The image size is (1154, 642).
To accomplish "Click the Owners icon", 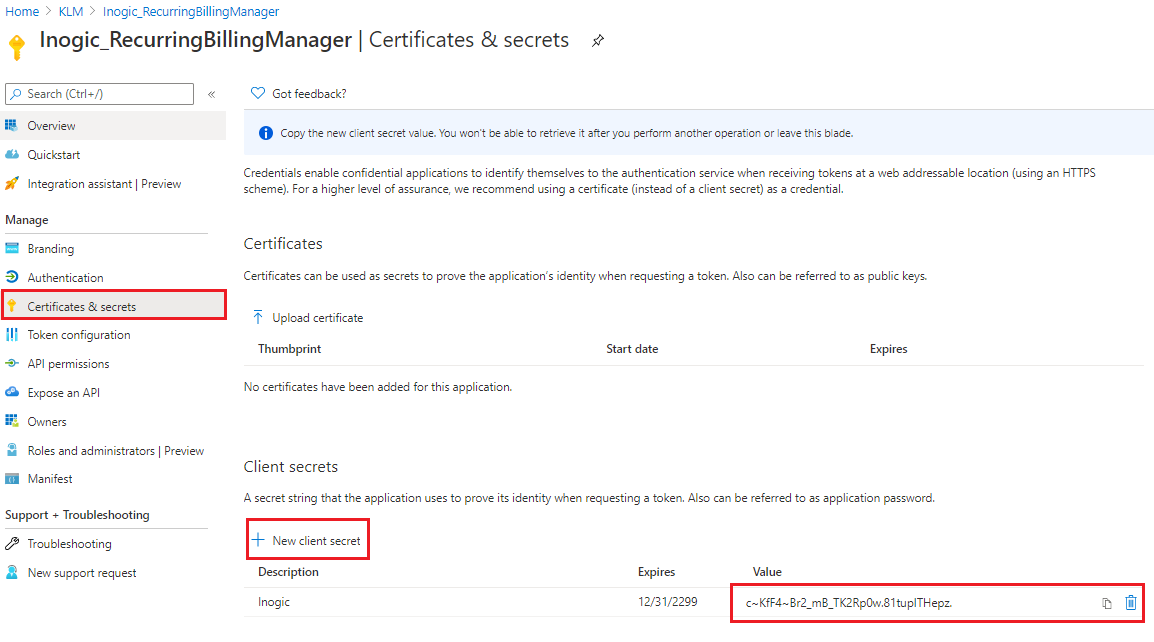I will 12,420.
